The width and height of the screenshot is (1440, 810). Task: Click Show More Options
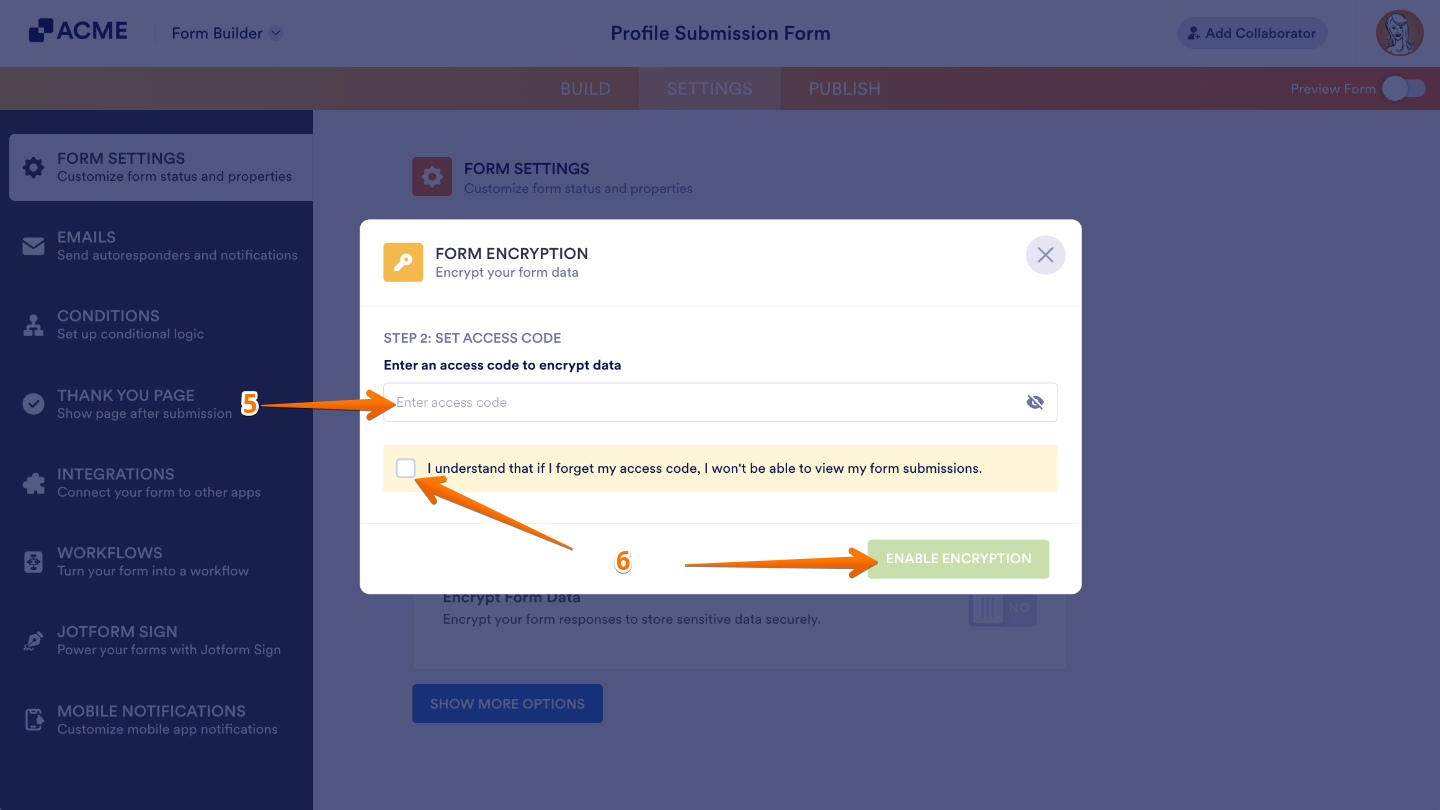pyautogui.click(x=507, y=703)
